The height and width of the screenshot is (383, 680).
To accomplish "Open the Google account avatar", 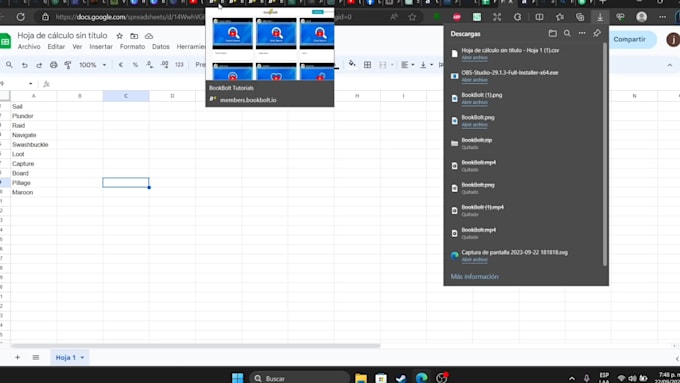I will (x=673, y=39).
